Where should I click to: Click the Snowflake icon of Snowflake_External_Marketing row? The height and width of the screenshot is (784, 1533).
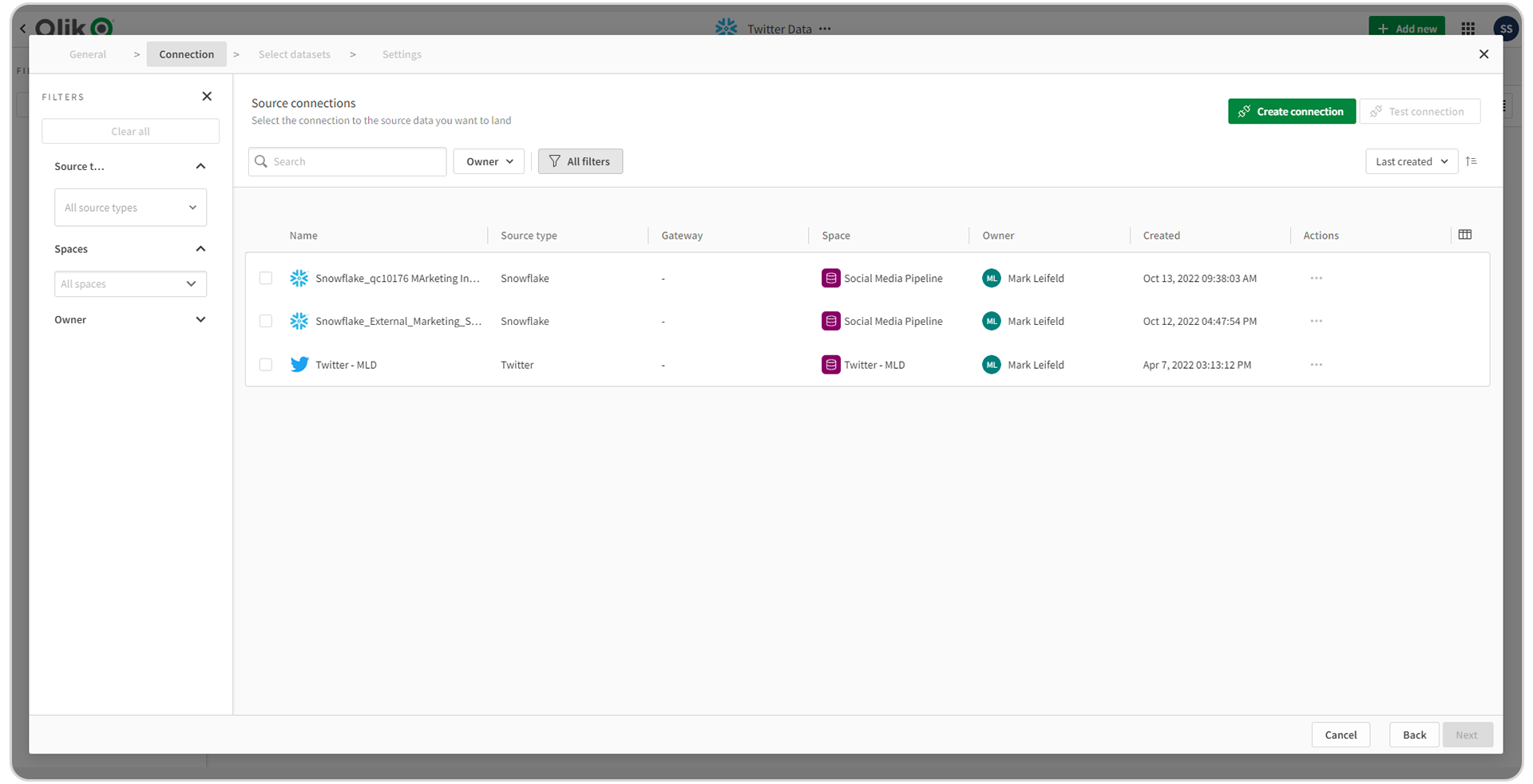[x=299, y=321]
